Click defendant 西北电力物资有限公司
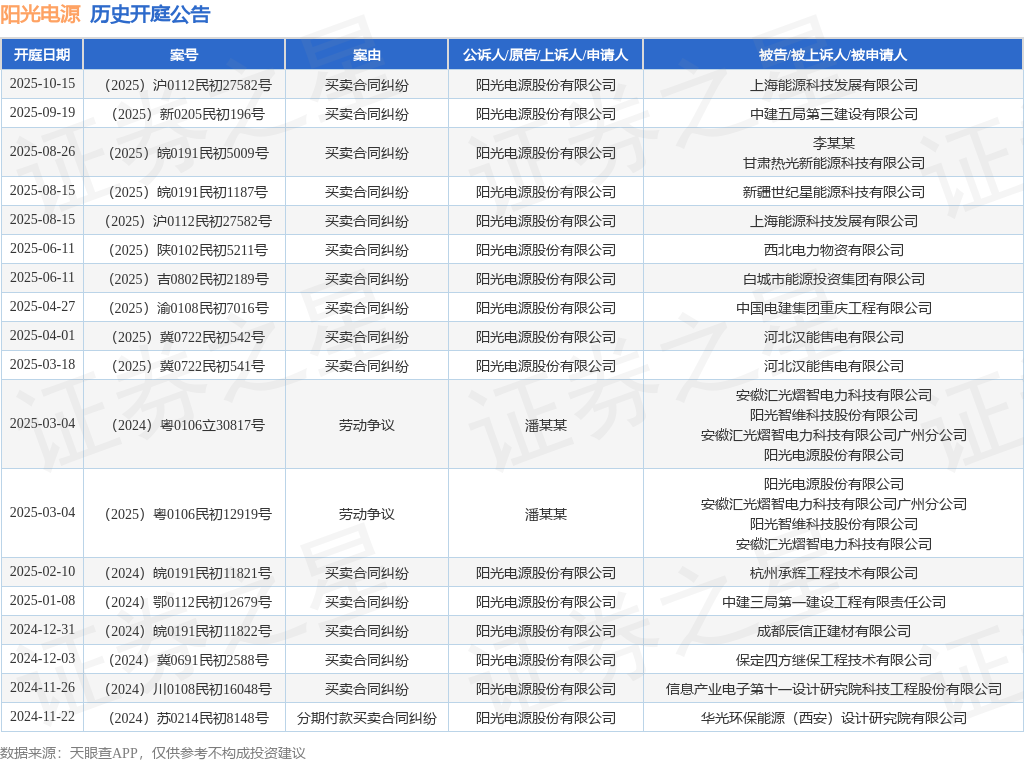 834,250
